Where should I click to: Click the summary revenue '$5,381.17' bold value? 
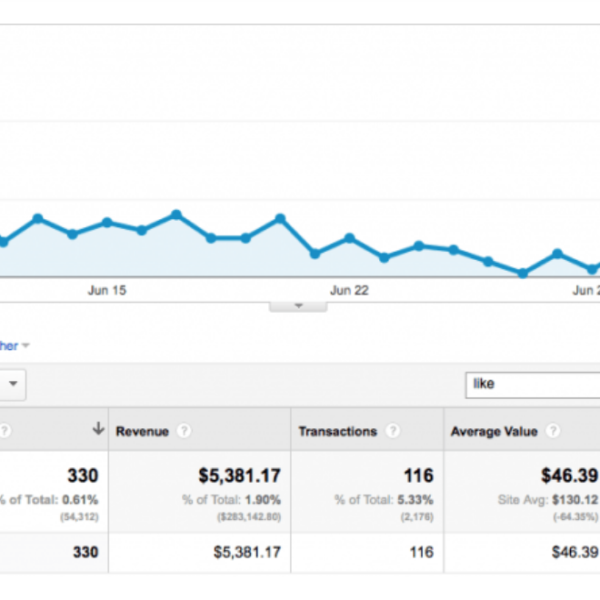(240, 476)
